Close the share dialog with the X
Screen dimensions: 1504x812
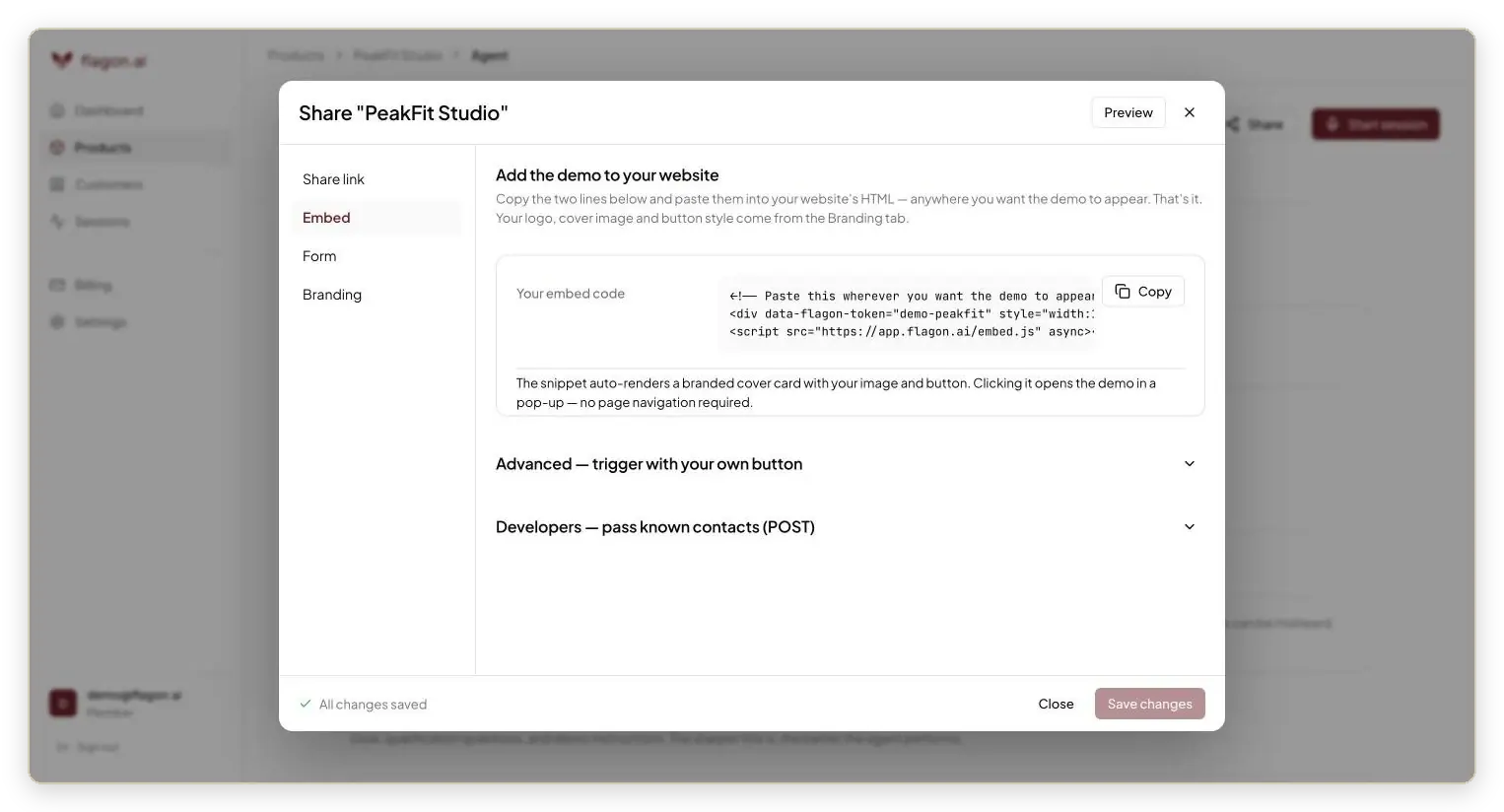click(x=1190, y=112)
